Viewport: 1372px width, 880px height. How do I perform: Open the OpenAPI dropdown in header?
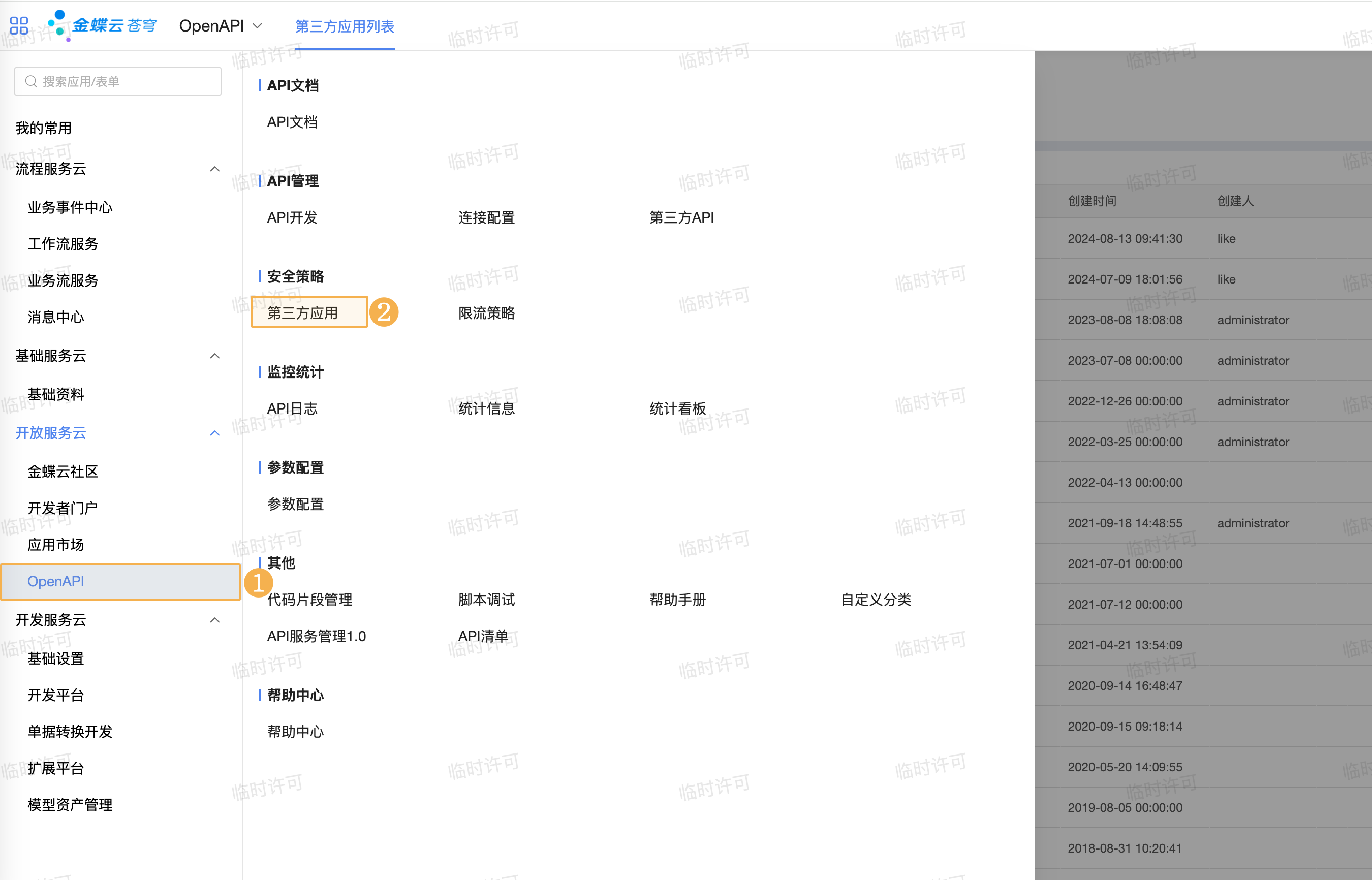point(221,26)
